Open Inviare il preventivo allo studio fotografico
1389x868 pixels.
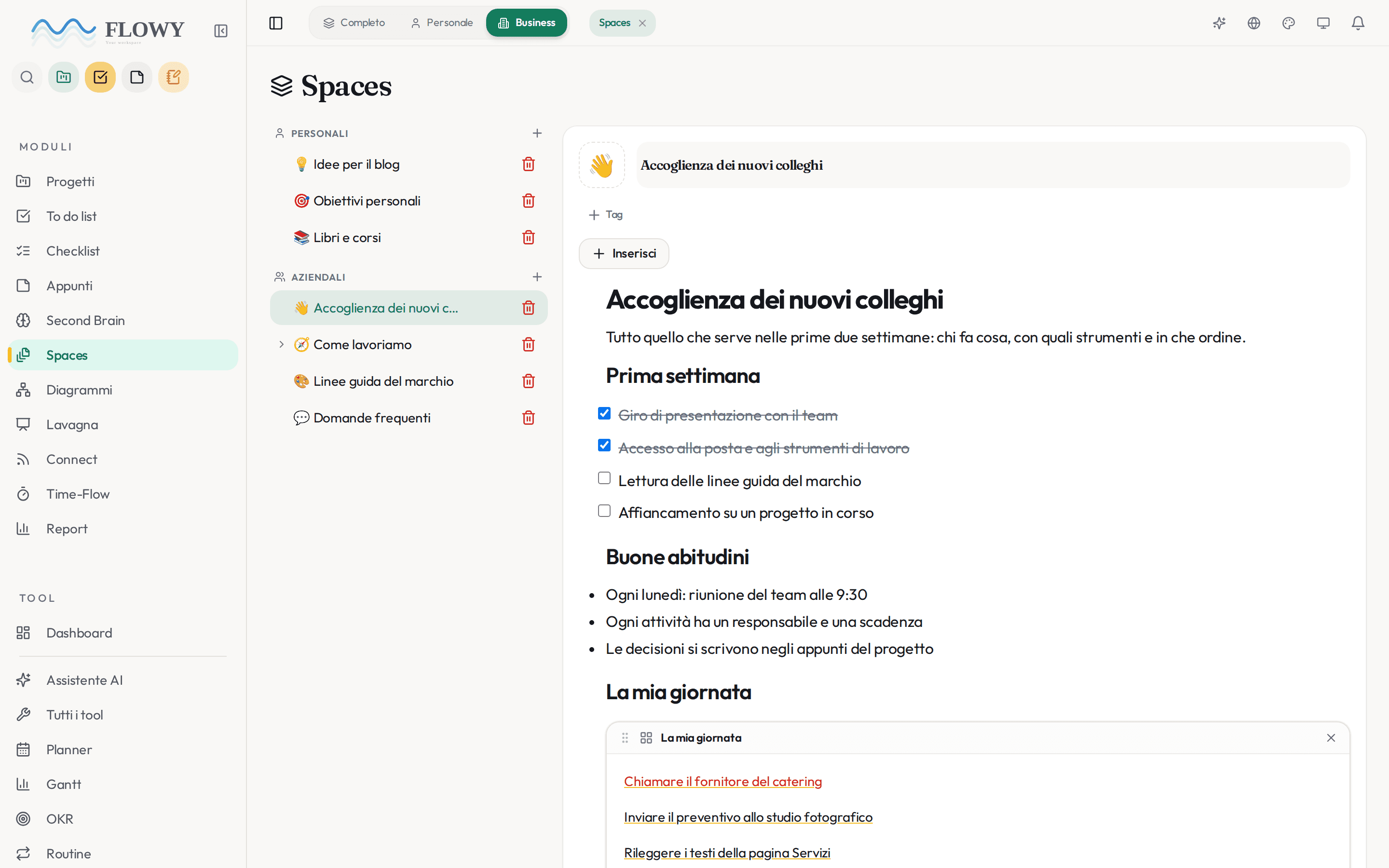[748, 817]
